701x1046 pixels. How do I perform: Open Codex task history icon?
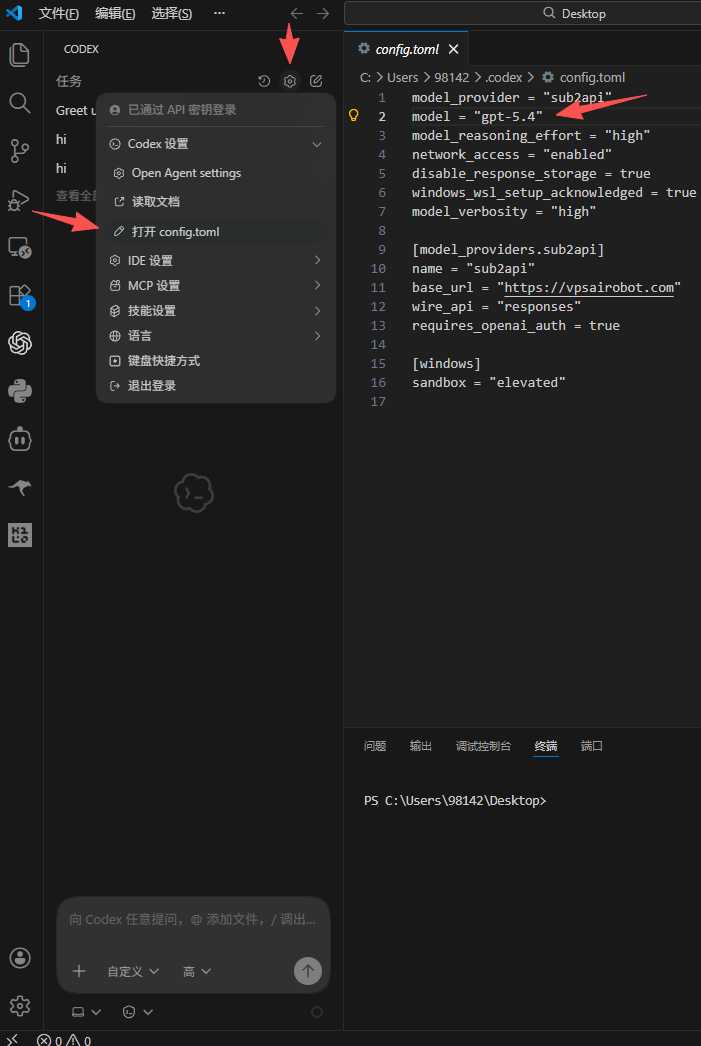pos(264,81)
